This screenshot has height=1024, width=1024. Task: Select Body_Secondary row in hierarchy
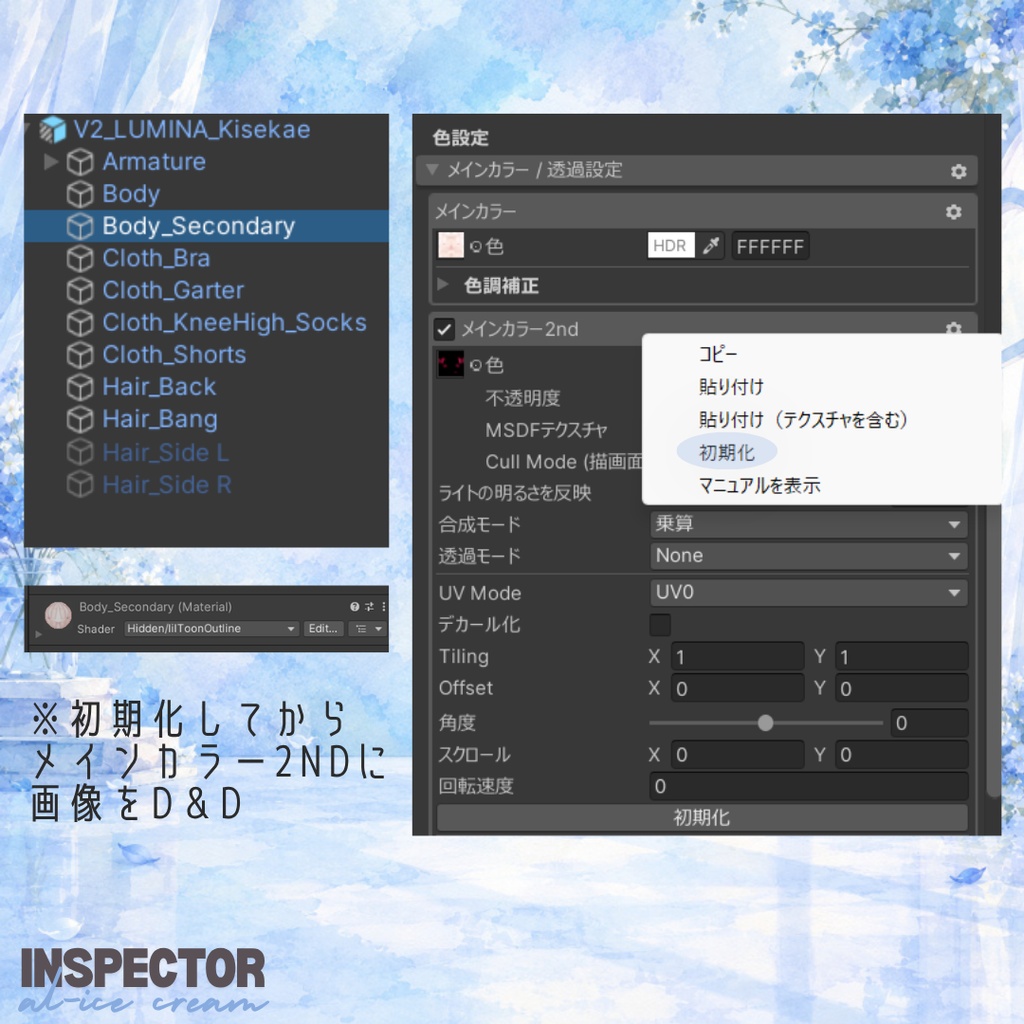pyautogui.click(x=206, y=226)
